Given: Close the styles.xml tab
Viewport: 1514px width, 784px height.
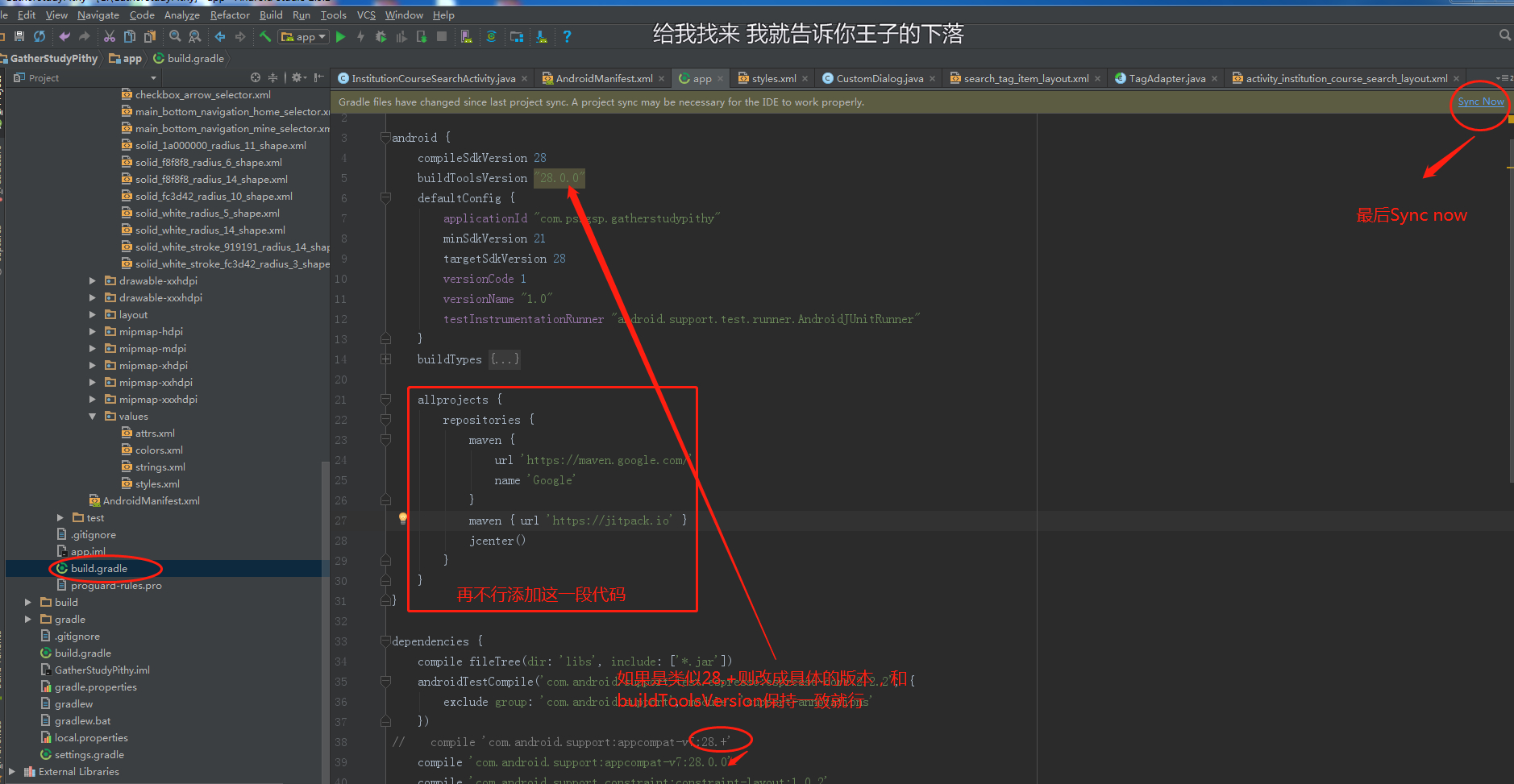Looking at the screenshot, I should (805, 79).
